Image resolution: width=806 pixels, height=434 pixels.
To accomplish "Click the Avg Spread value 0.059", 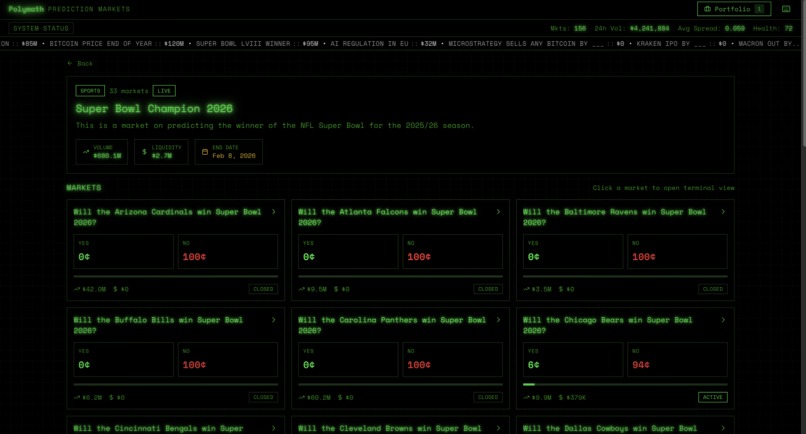I will (735, 28).
